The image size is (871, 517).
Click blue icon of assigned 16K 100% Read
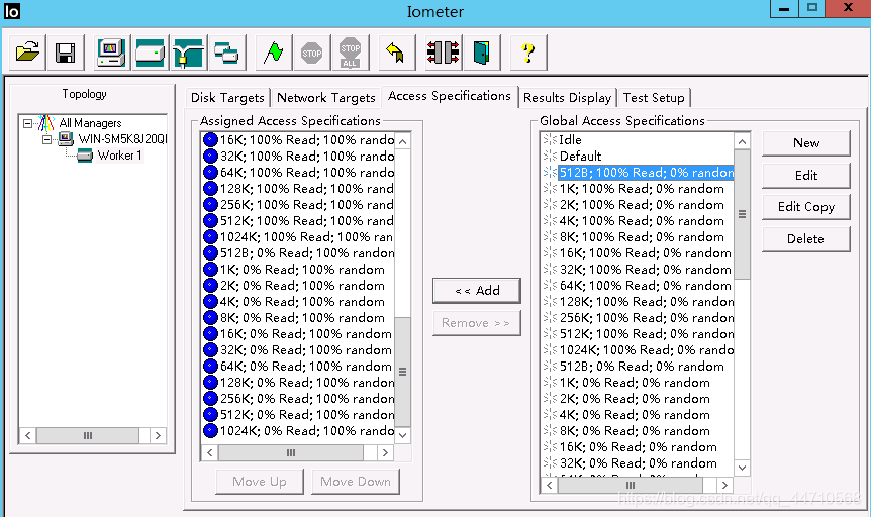tap(210, 140)
